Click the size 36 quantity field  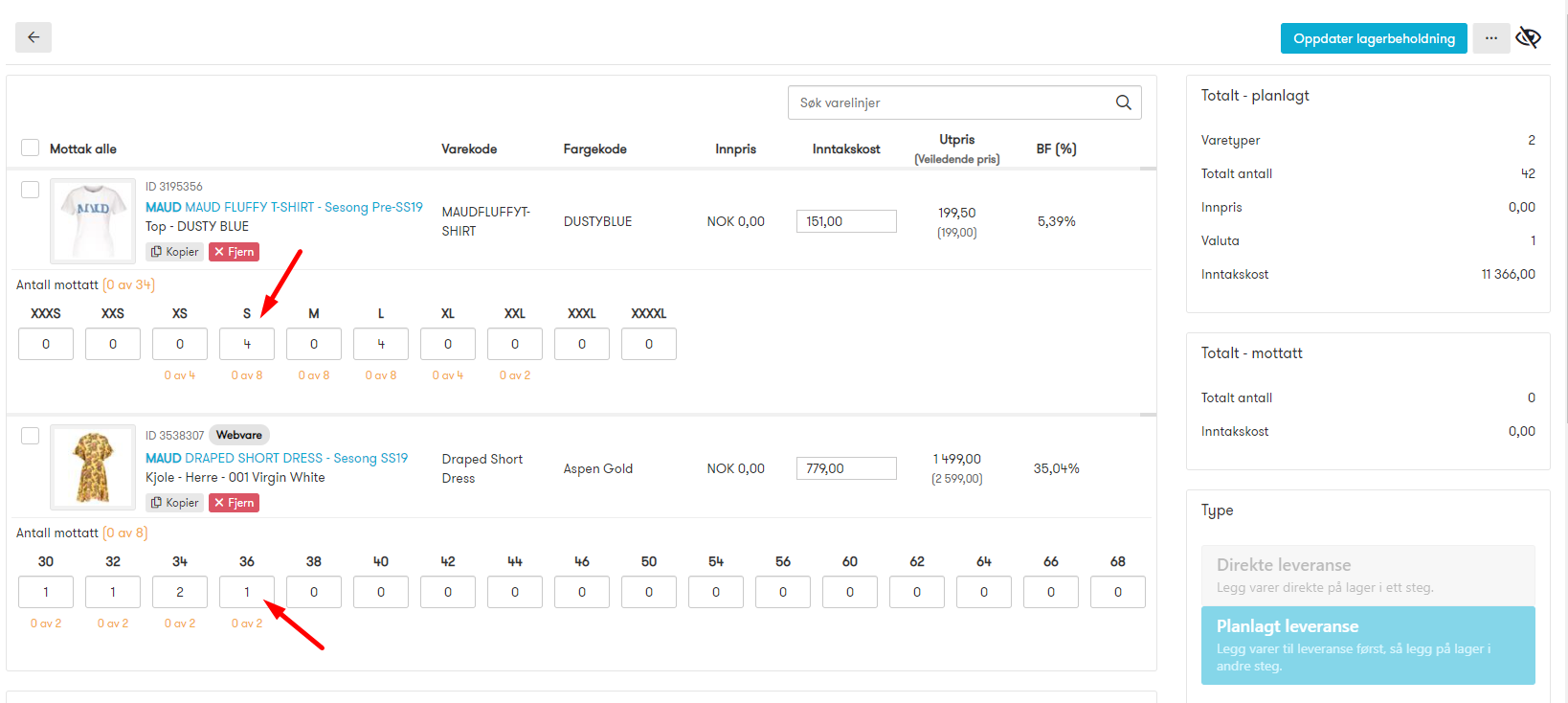[247, 592]
